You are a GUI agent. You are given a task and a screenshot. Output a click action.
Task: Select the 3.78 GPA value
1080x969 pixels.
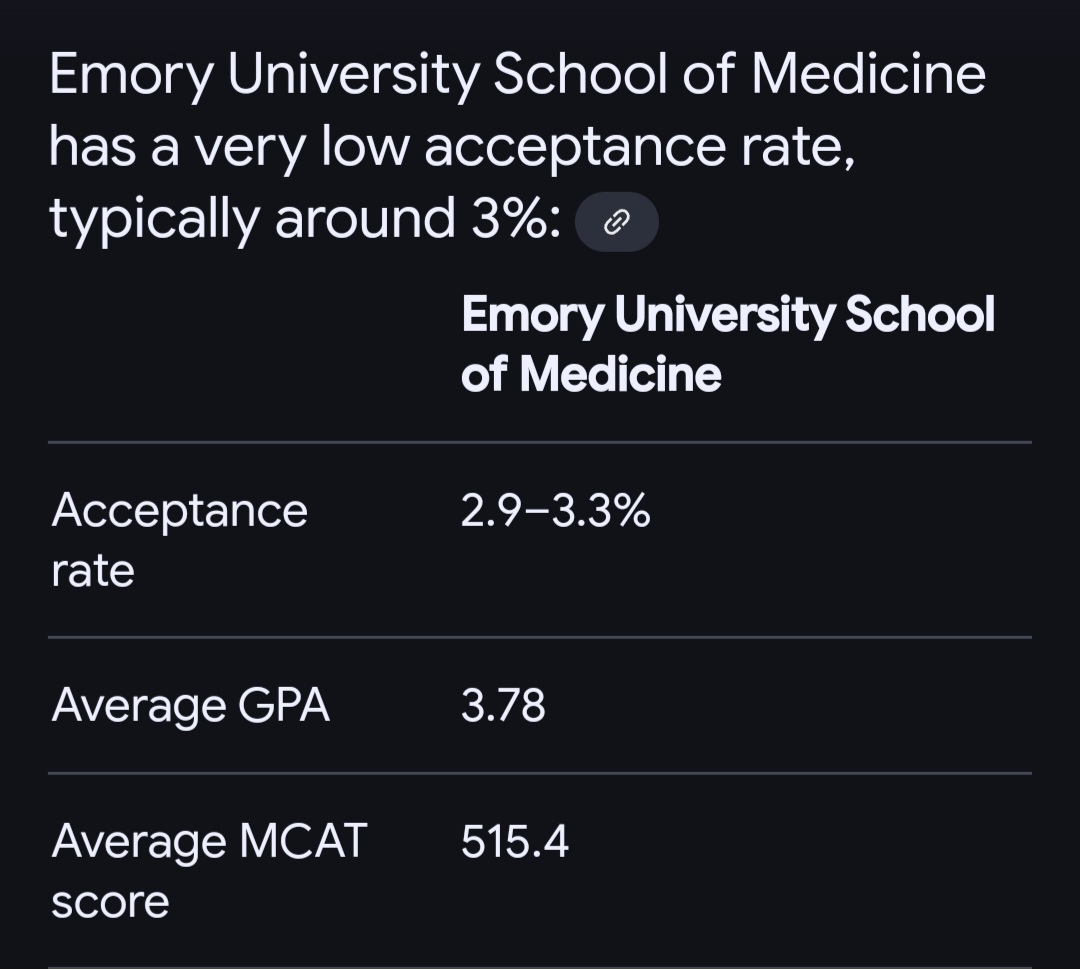[503, 706]
